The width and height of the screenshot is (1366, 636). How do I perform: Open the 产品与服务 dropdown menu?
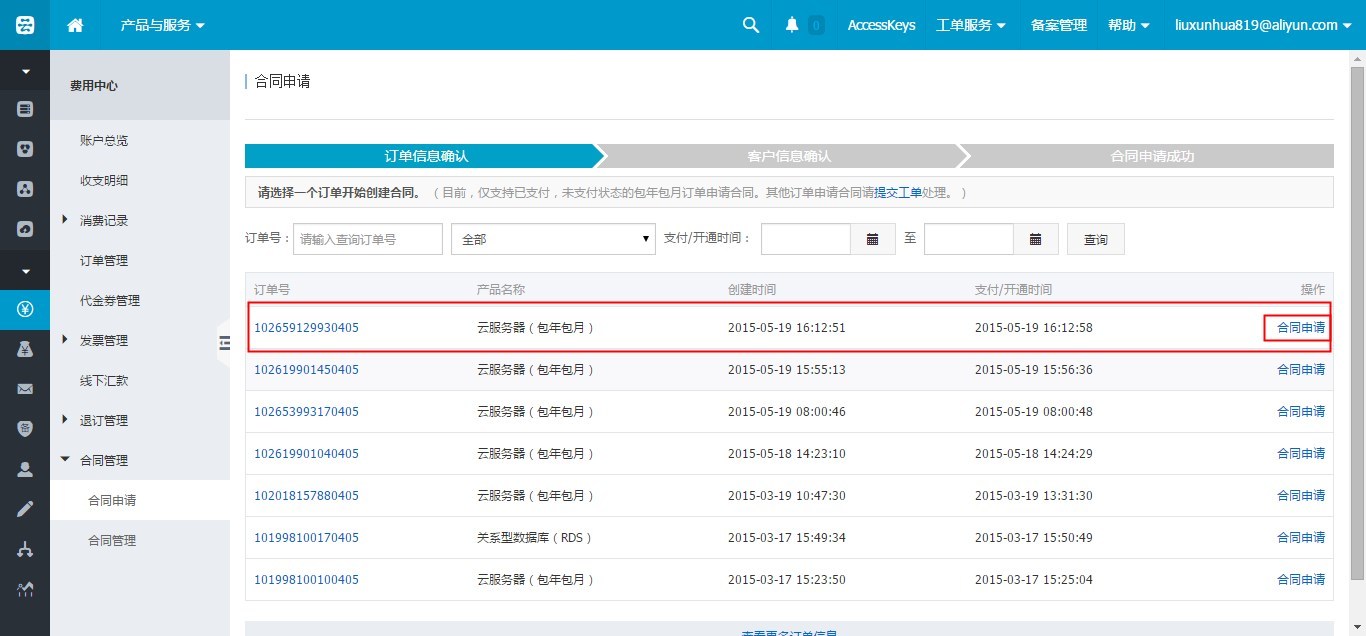pyautogui.click(x=162, y=25)
